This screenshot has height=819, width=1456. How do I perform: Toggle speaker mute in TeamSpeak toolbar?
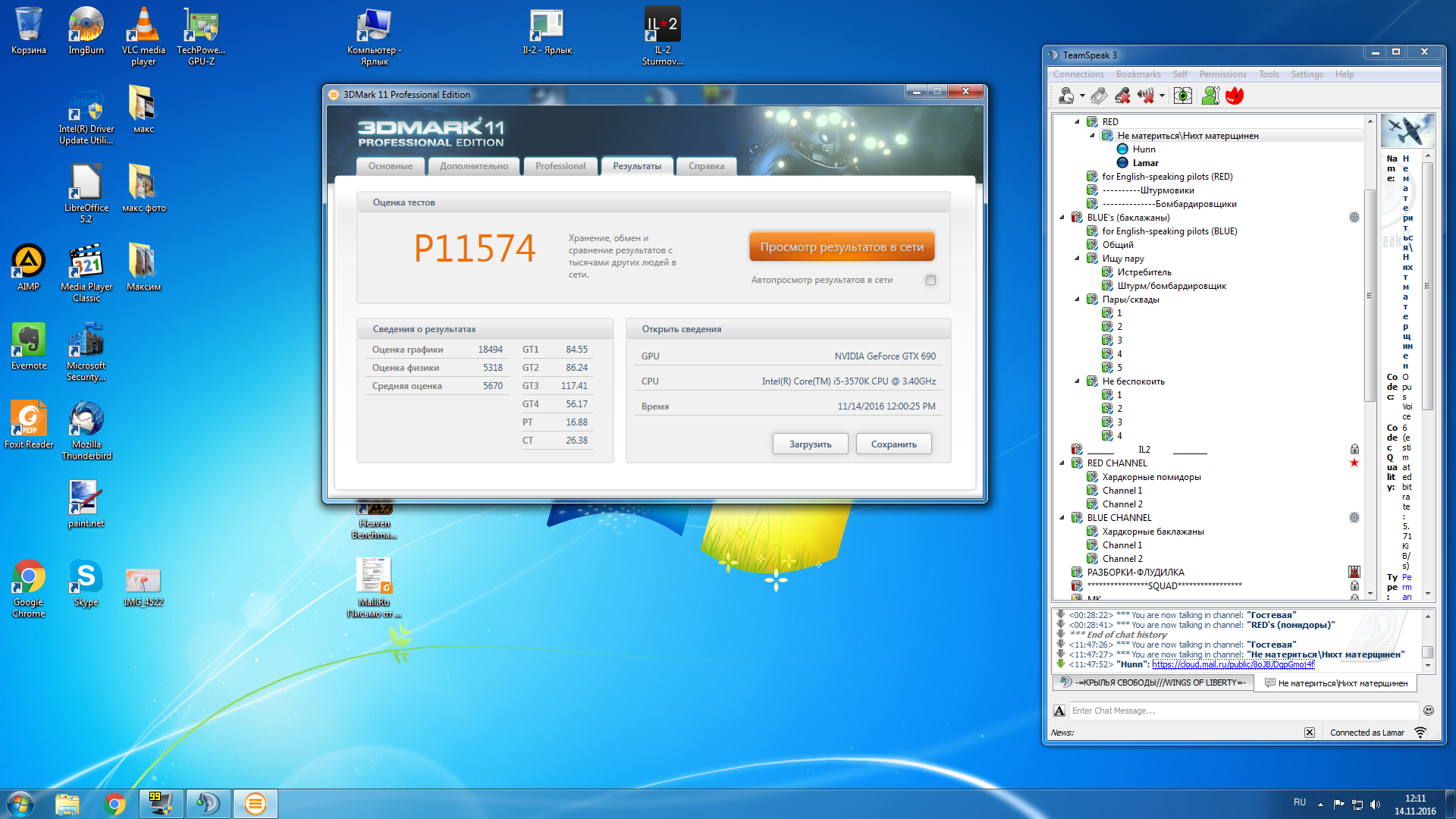coord(1146,96)
